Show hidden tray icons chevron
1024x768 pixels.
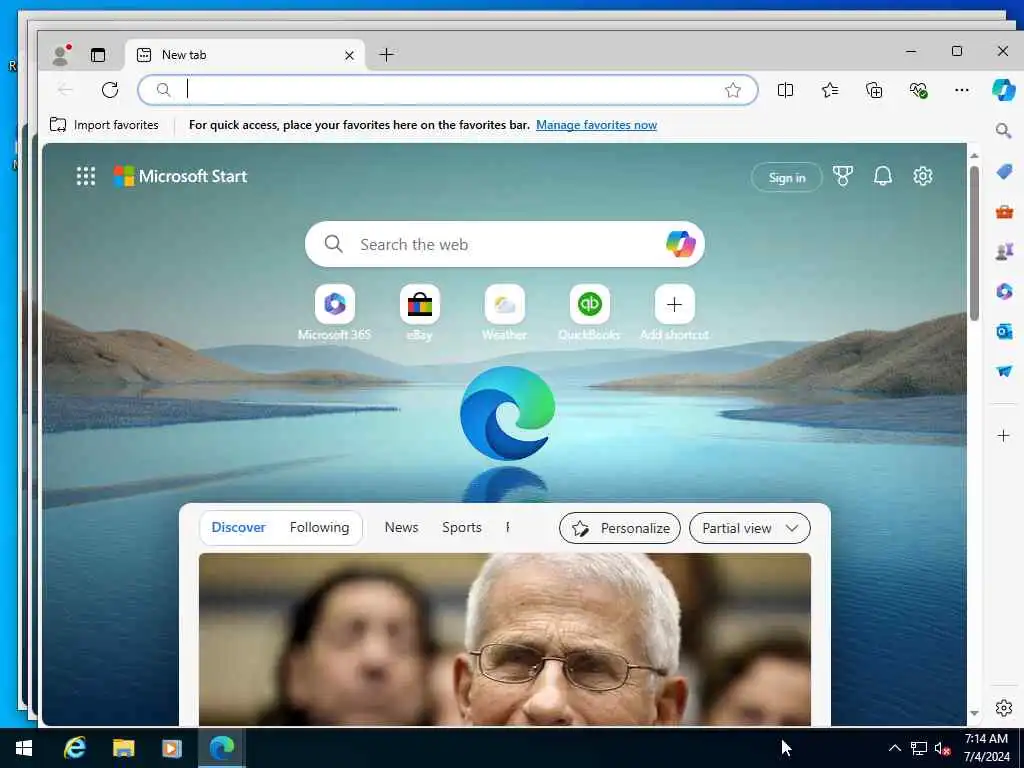tap(895, 748)
